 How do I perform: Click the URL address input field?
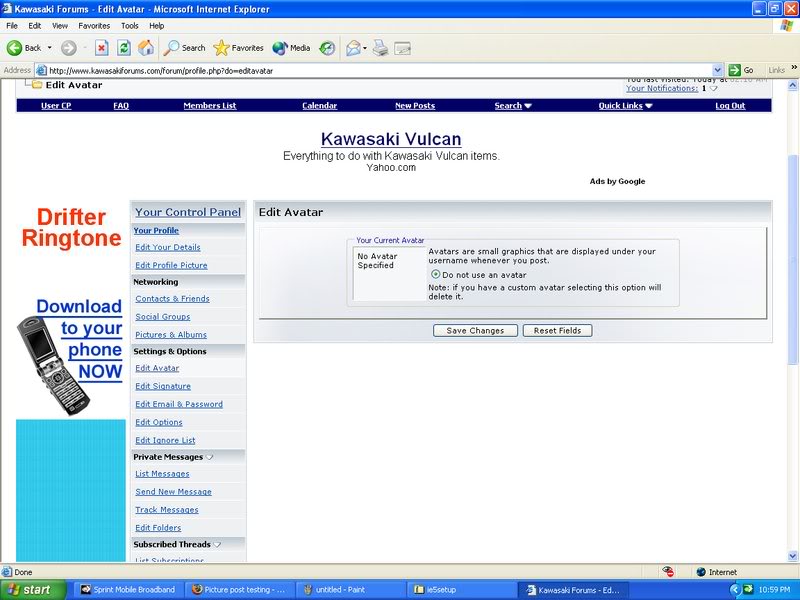pos(380,70)
